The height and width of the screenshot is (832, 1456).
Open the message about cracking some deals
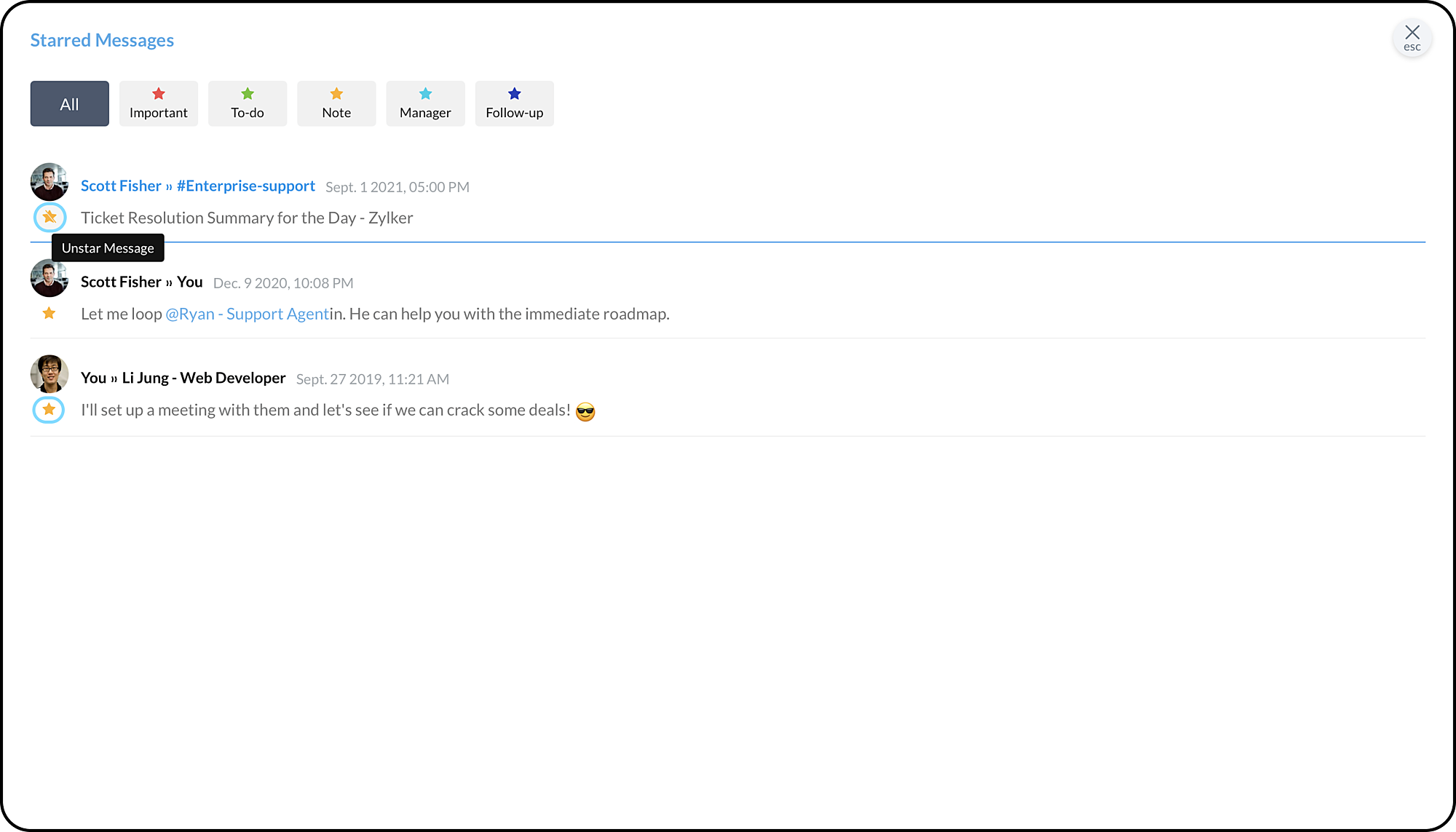pyautogui.click(x=325, y=410)
